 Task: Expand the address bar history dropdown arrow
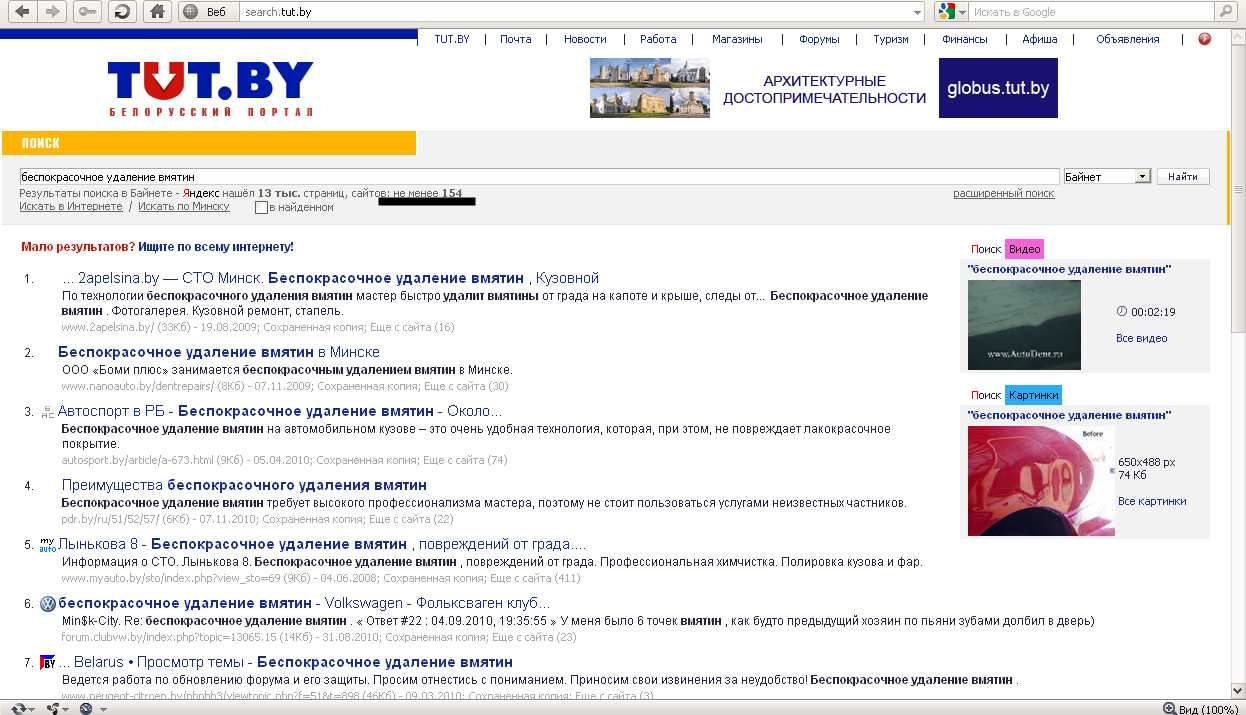point(917,12)
